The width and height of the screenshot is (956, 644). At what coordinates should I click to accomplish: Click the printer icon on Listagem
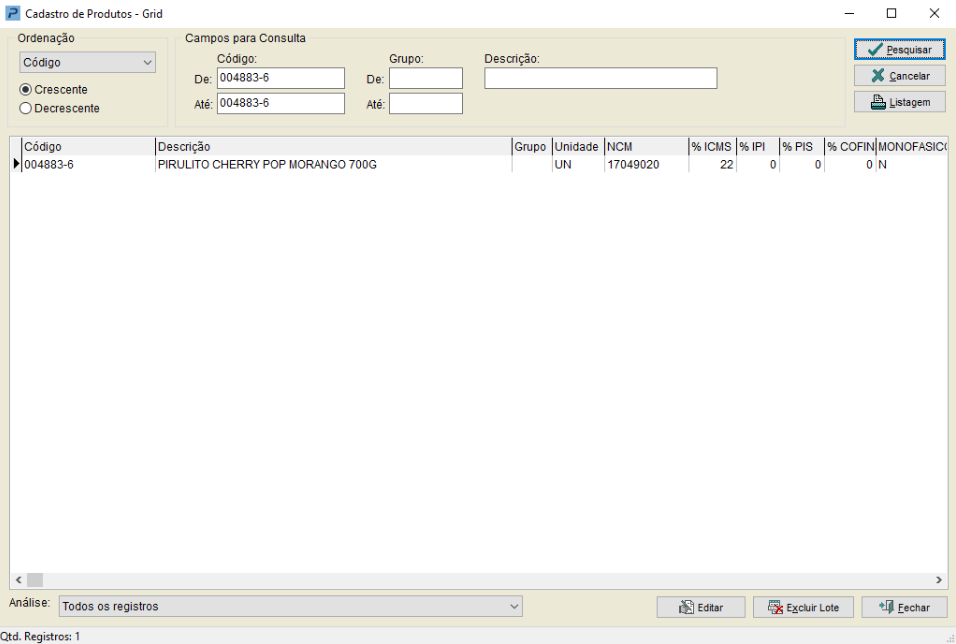878,102
